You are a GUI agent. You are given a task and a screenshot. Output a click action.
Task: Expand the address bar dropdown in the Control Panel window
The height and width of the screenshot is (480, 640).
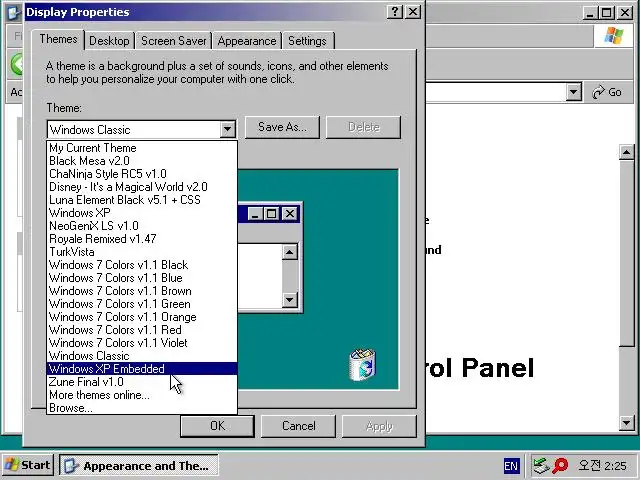pyautogui.click(x=573, y=92)
